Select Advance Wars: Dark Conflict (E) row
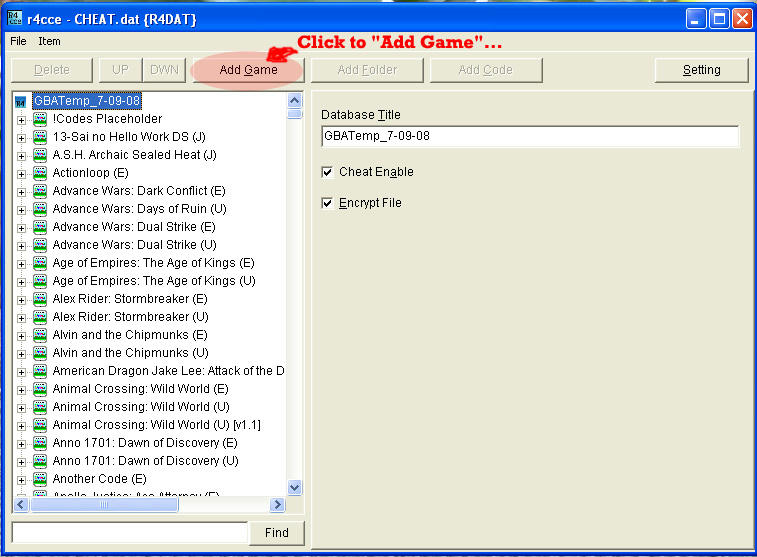Screen dimensions: 757x557 [x=139, y=191]
